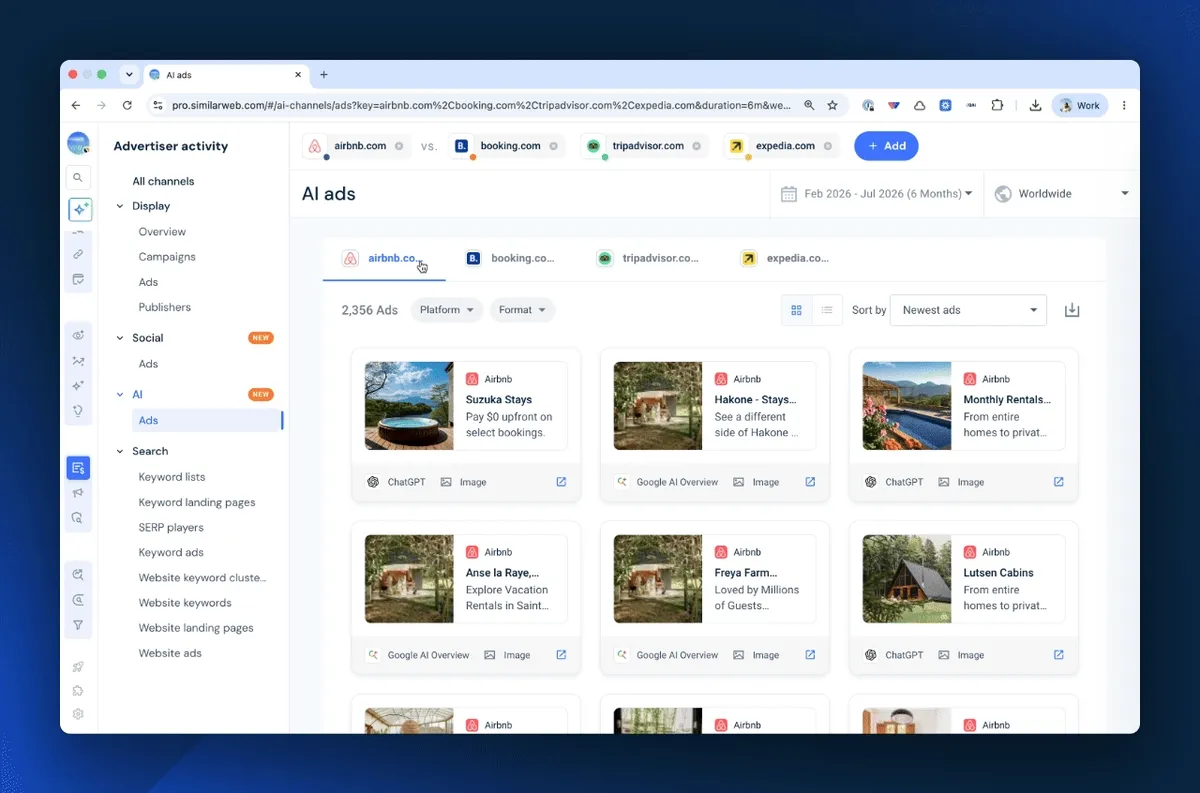Open All channels in the sidebar

point(163,181)
